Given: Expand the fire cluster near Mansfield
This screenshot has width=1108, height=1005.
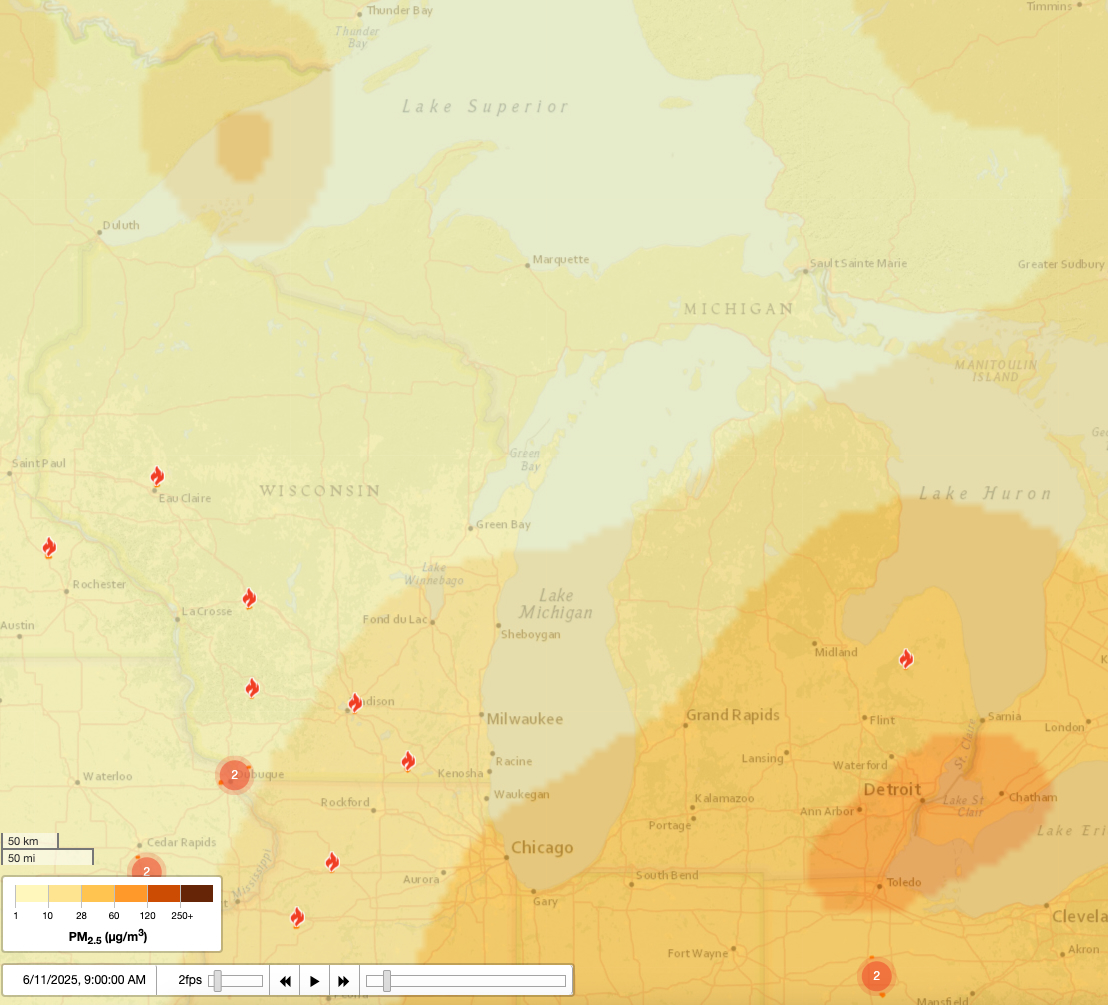Looking at the screenshot, I should [876, 976].
